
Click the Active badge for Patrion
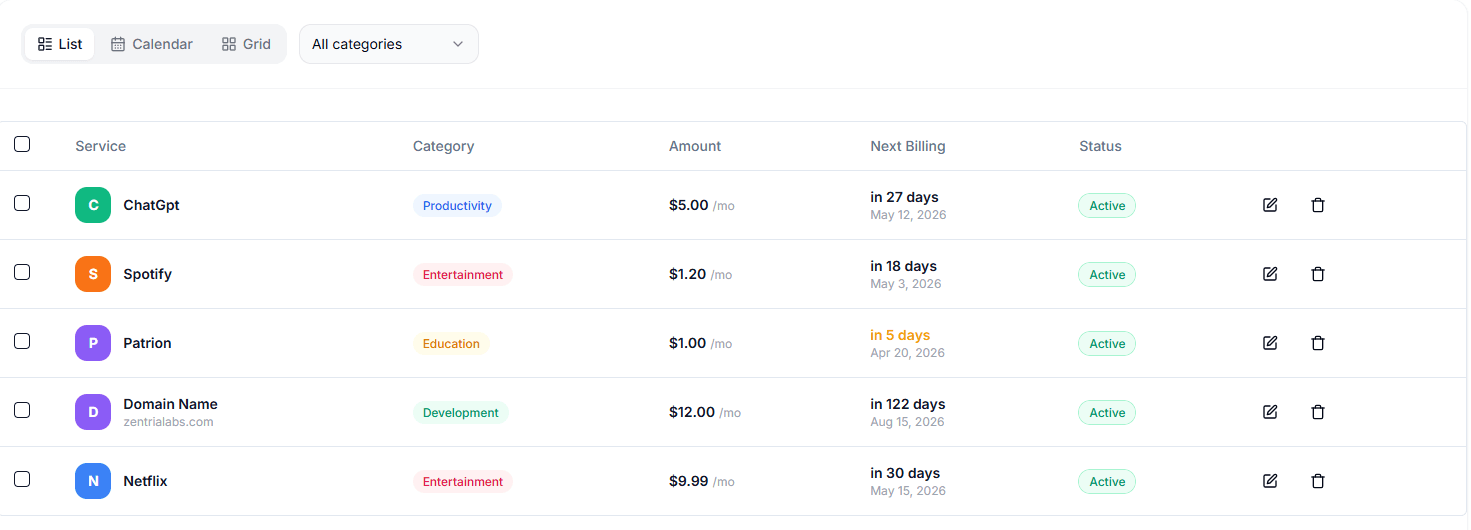pyautogui.click(x=1107, y=344)
